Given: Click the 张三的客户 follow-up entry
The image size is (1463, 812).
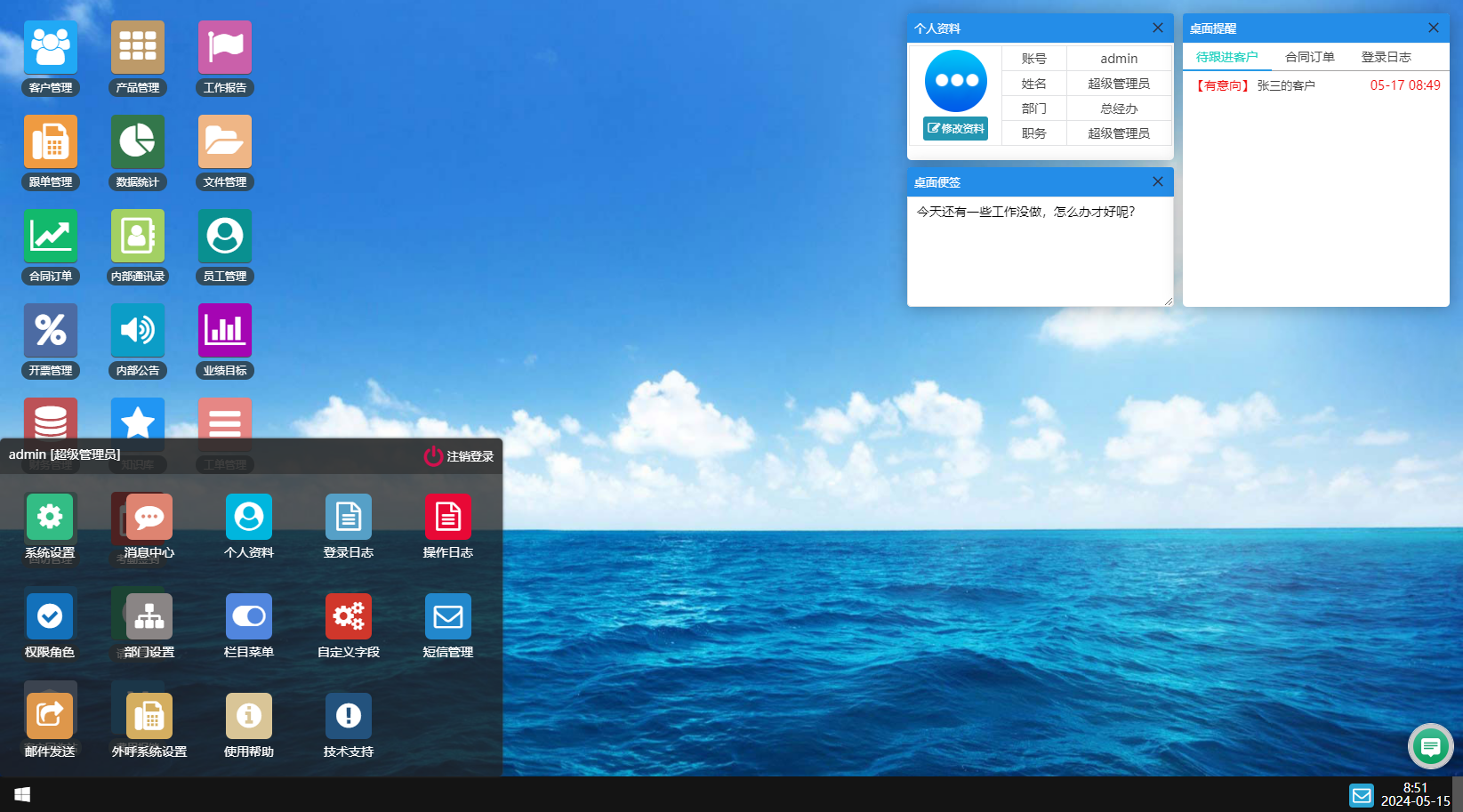Looking at the screenshot, I should click(1285, 85).
